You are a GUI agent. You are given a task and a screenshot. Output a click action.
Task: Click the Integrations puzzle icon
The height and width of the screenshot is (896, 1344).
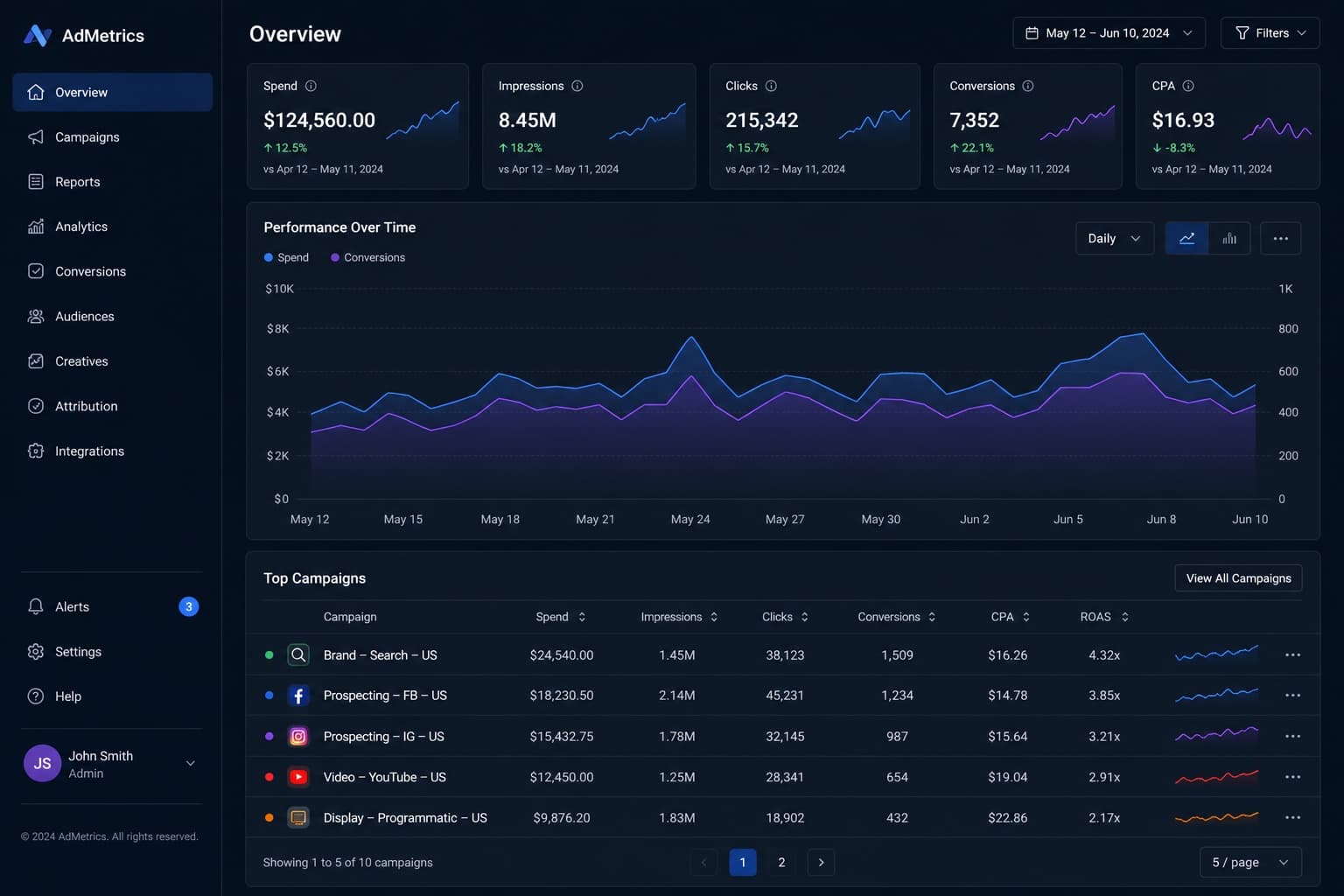coord(36,451)
